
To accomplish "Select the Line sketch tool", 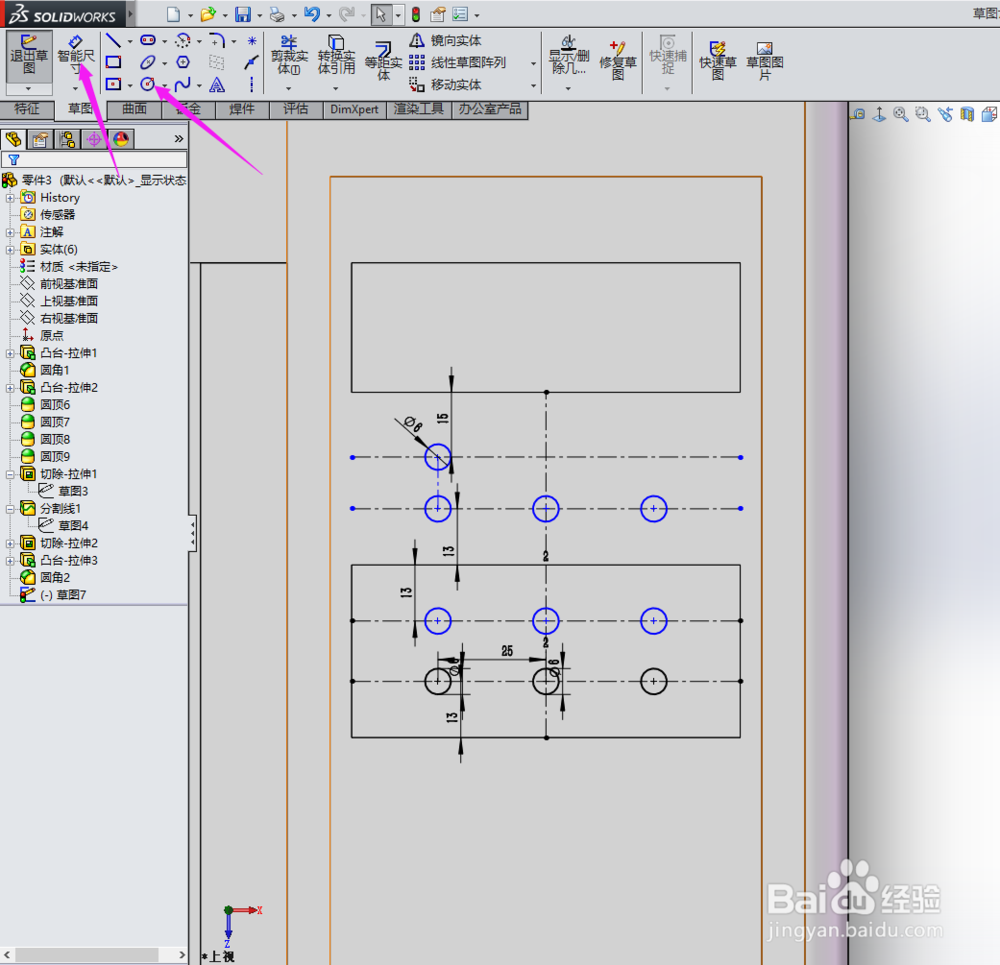I will pos(113,41).
